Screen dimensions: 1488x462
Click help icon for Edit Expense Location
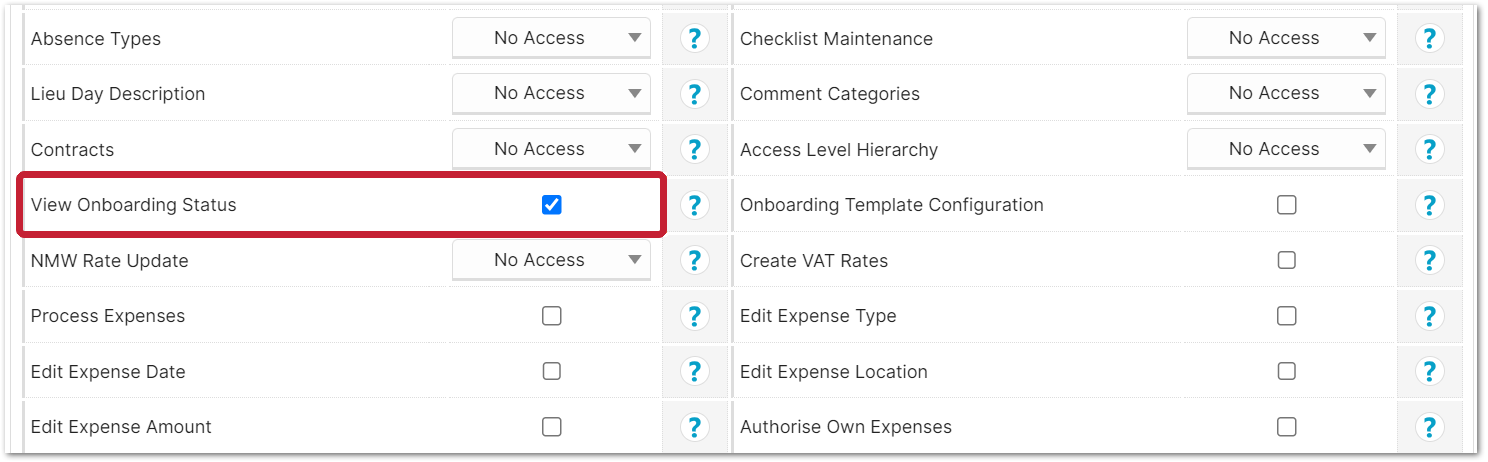pos(1429,372)
